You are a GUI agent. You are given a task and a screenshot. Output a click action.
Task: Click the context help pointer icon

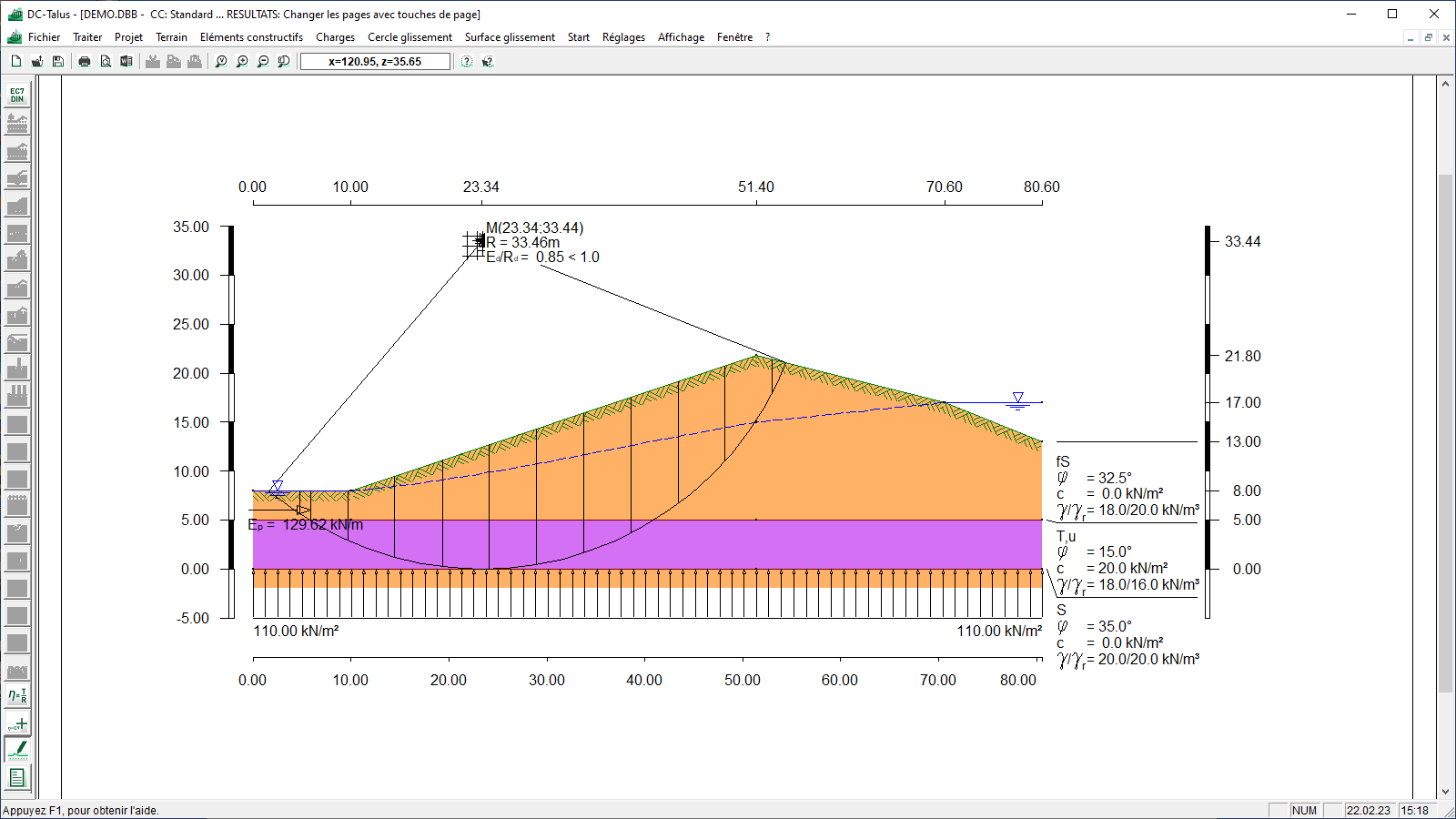(488, 61)
